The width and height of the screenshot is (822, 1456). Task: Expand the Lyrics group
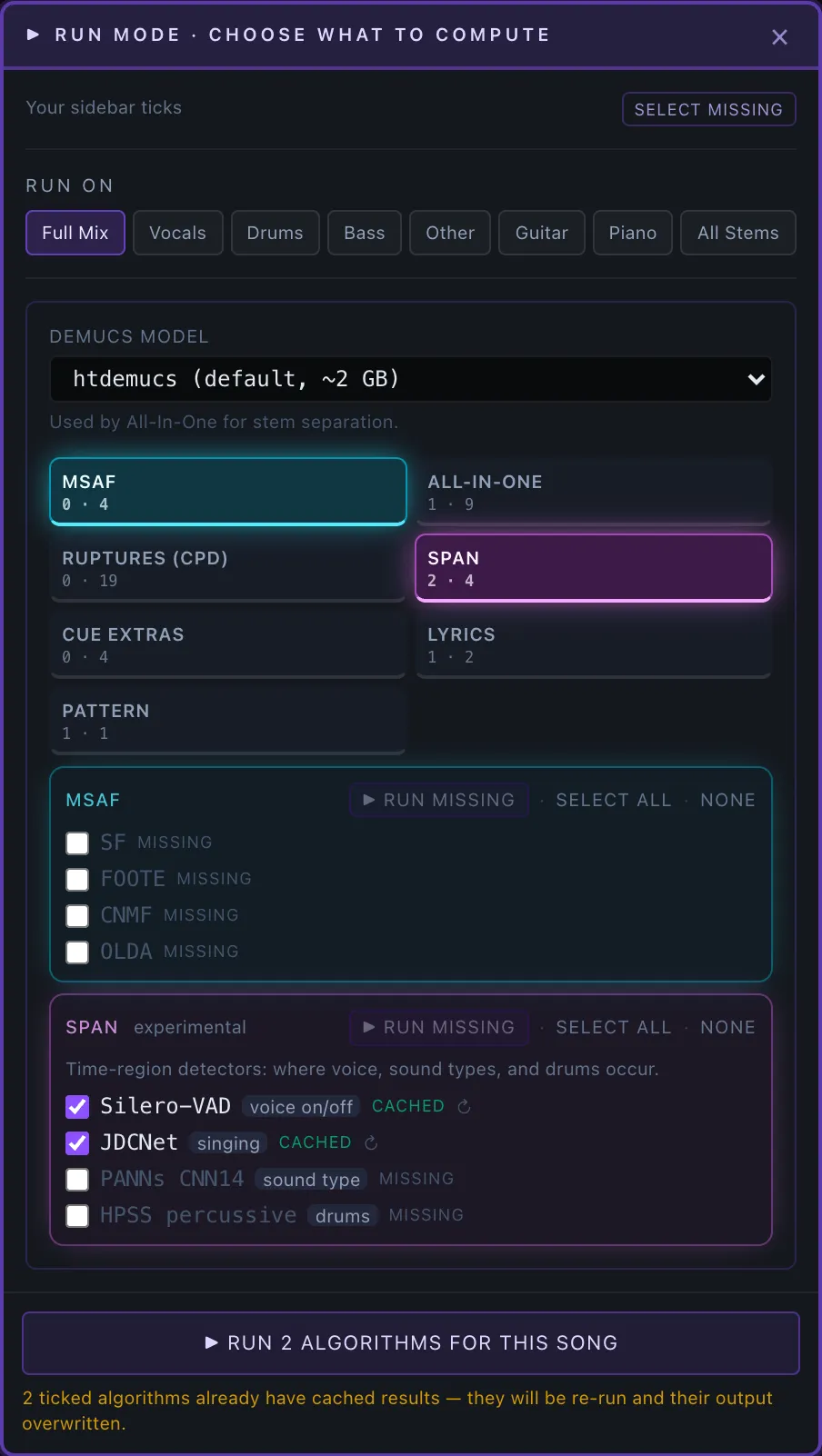(594, 644)
